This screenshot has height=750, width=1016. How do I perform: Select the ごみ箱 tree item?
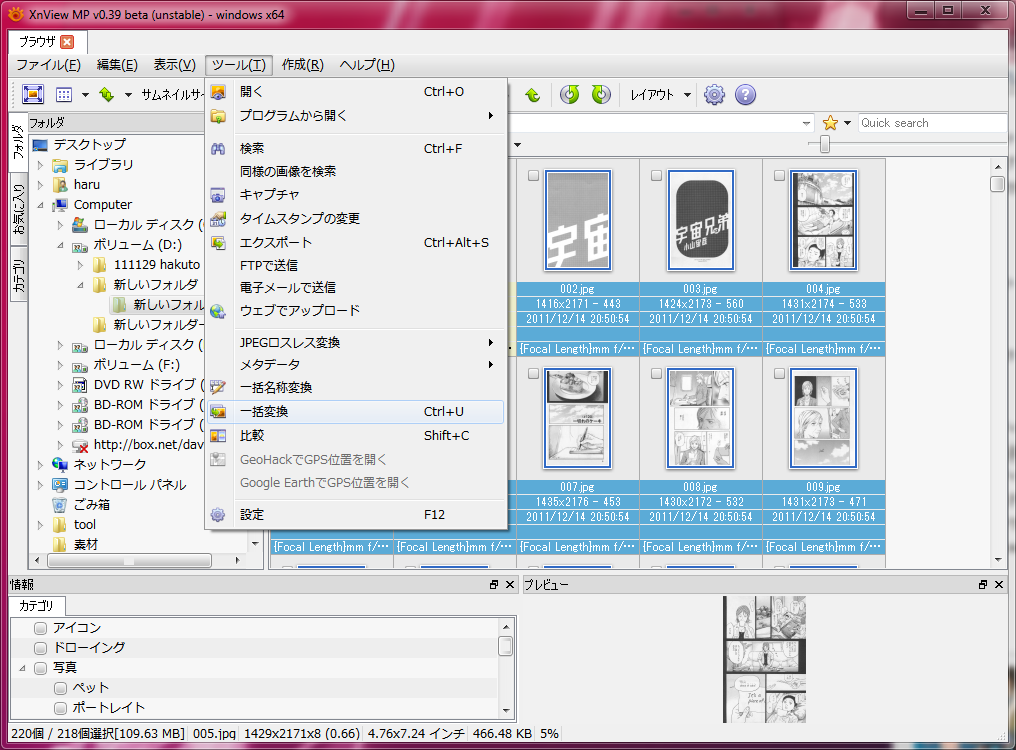pos(91,504)
